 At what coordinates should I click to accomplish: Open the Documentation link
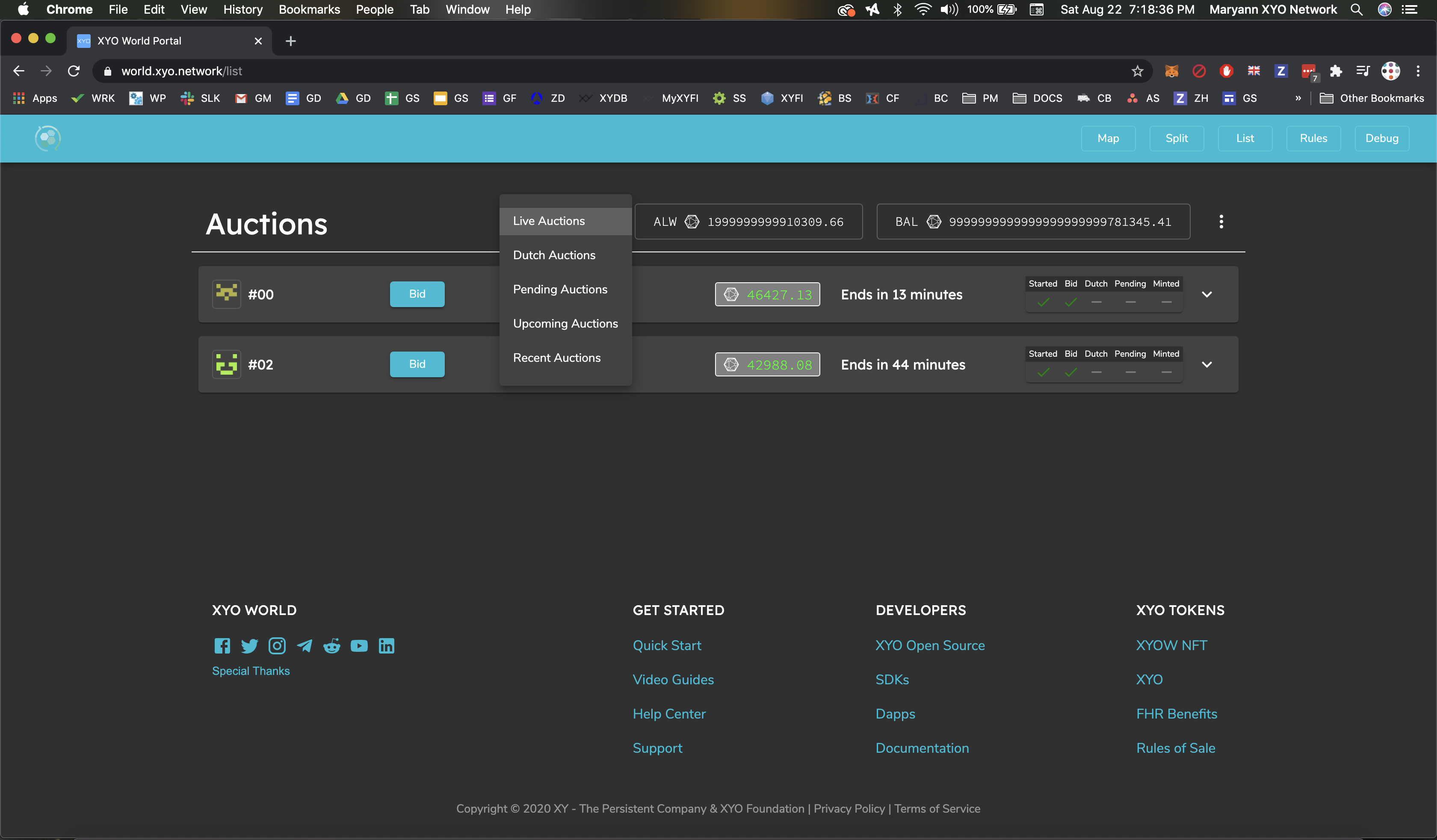tap(922, 748)
